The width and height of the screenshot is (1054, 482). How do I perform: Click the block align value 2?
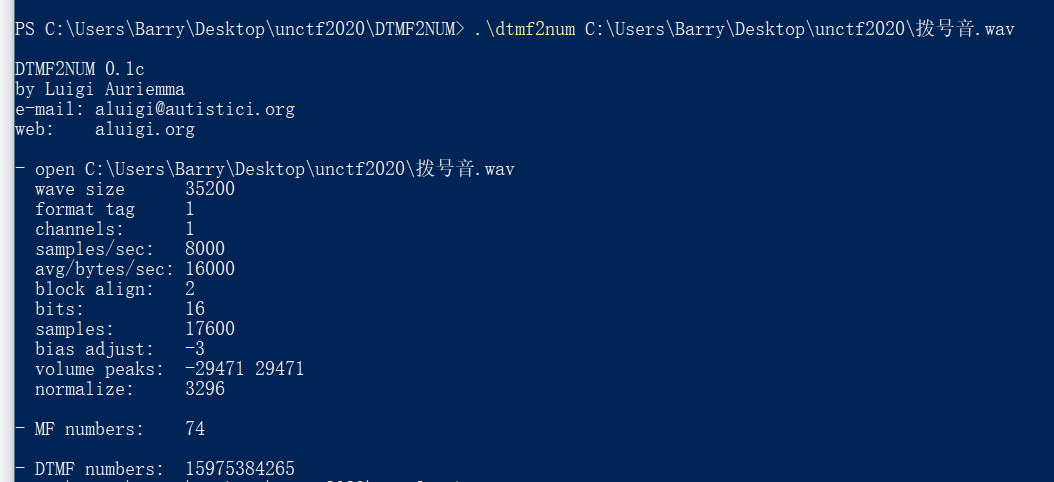coord(190,289)
